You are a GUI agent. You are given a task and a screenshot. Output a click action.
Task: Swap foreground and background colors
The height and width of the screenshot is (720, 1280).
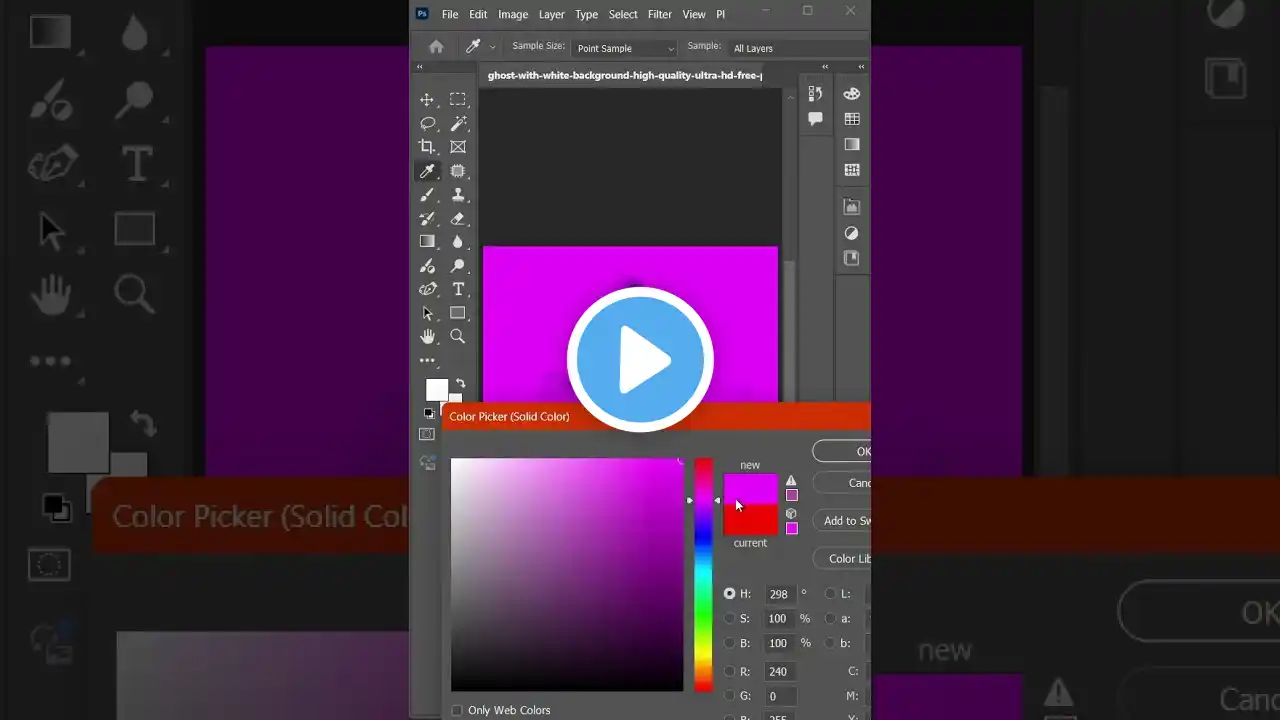460,383
